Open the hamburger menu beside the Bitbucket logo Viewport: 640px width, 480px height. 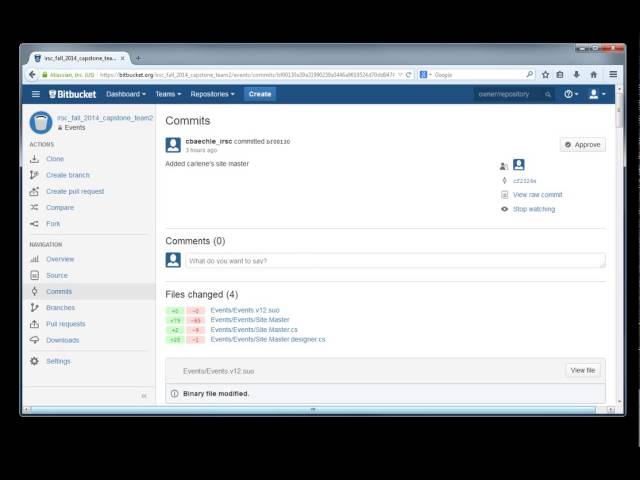pos(36,94)
